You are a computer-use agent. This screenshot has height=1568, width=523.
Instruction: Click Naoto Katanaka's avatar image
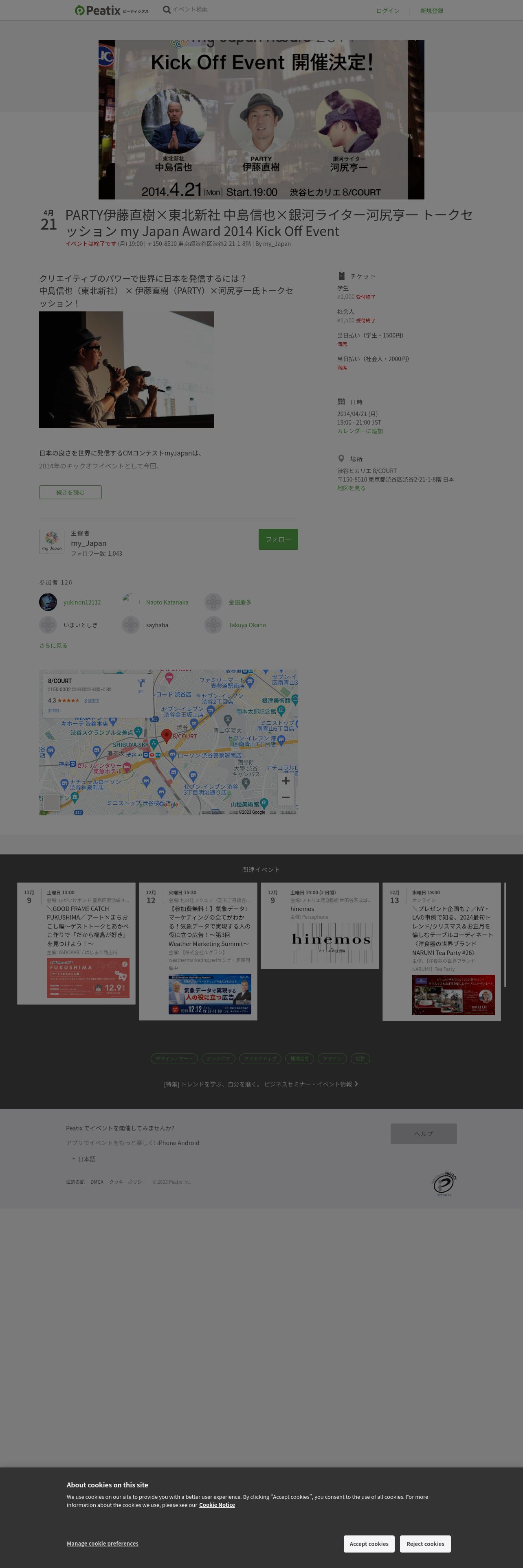(x=130, y=602)
